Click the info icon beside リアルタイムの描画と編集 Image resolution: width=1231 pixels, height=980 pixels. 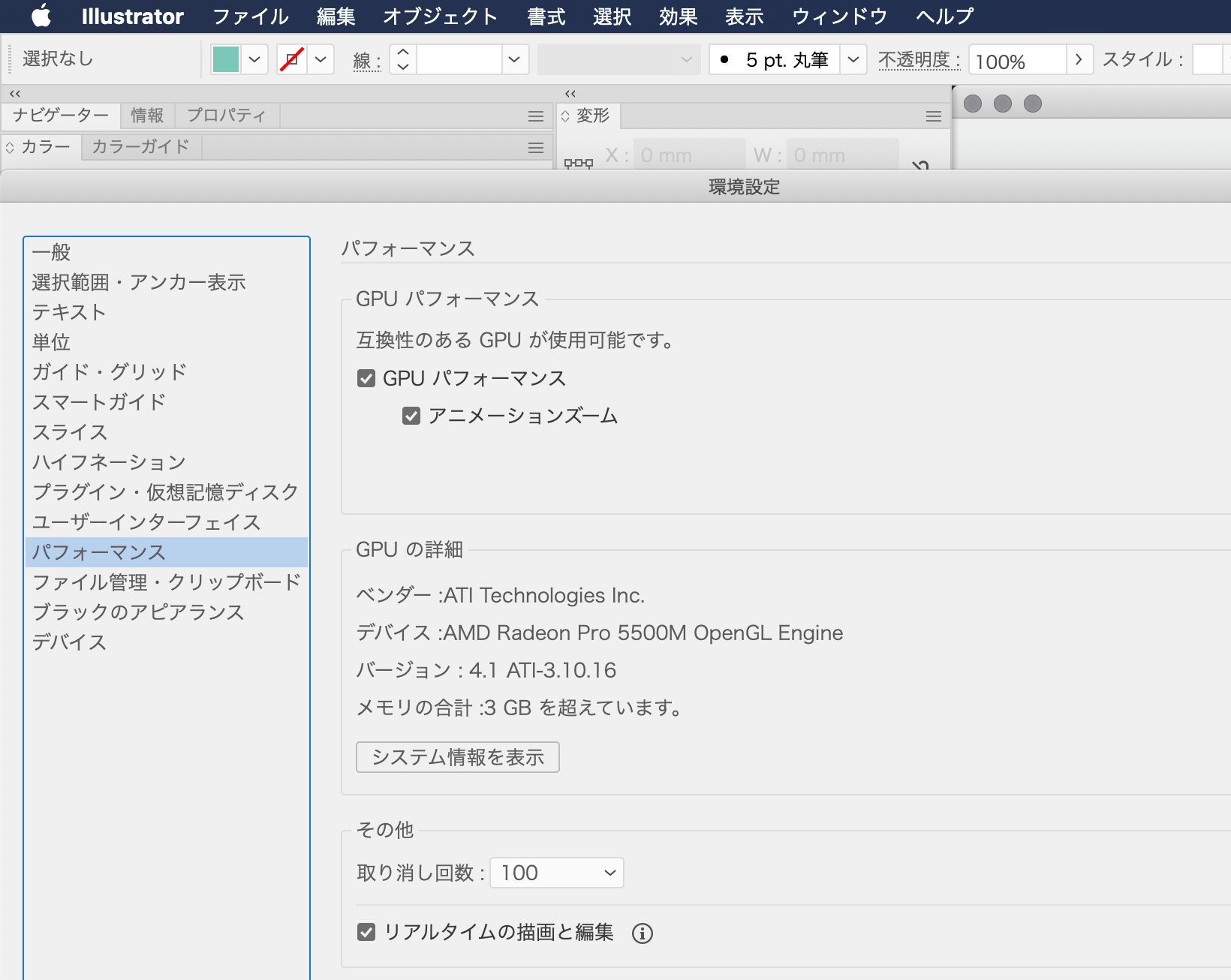pos(643,933)
